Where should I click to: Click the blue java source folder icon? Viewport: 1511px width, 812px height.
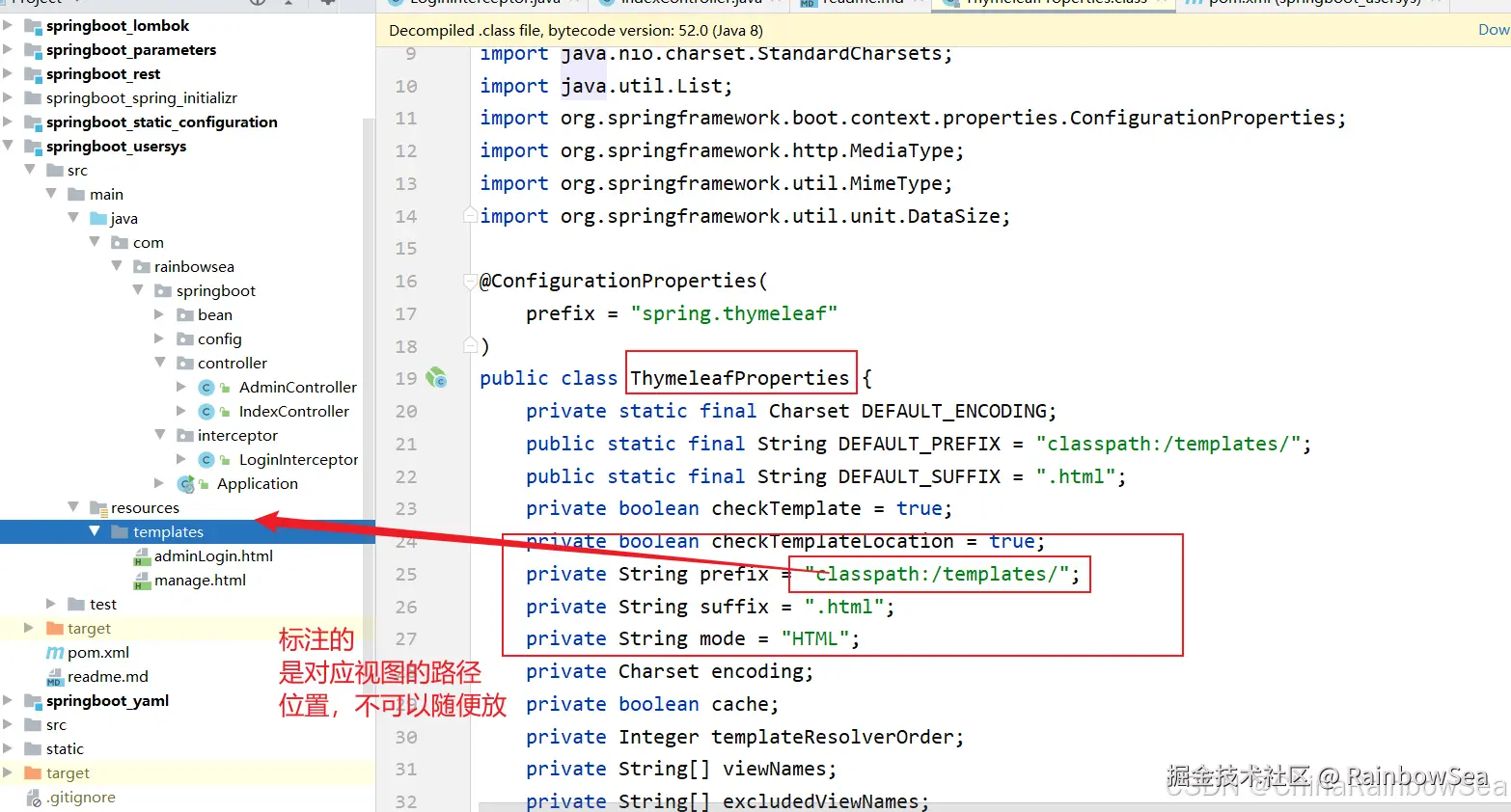click(98, 219)
